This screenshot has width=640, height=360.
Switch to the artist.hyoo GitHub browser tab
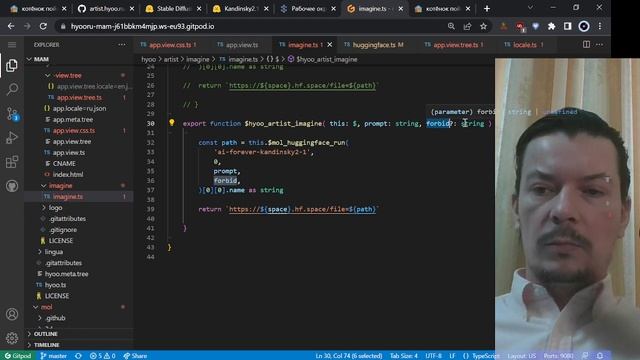point(105,9)
